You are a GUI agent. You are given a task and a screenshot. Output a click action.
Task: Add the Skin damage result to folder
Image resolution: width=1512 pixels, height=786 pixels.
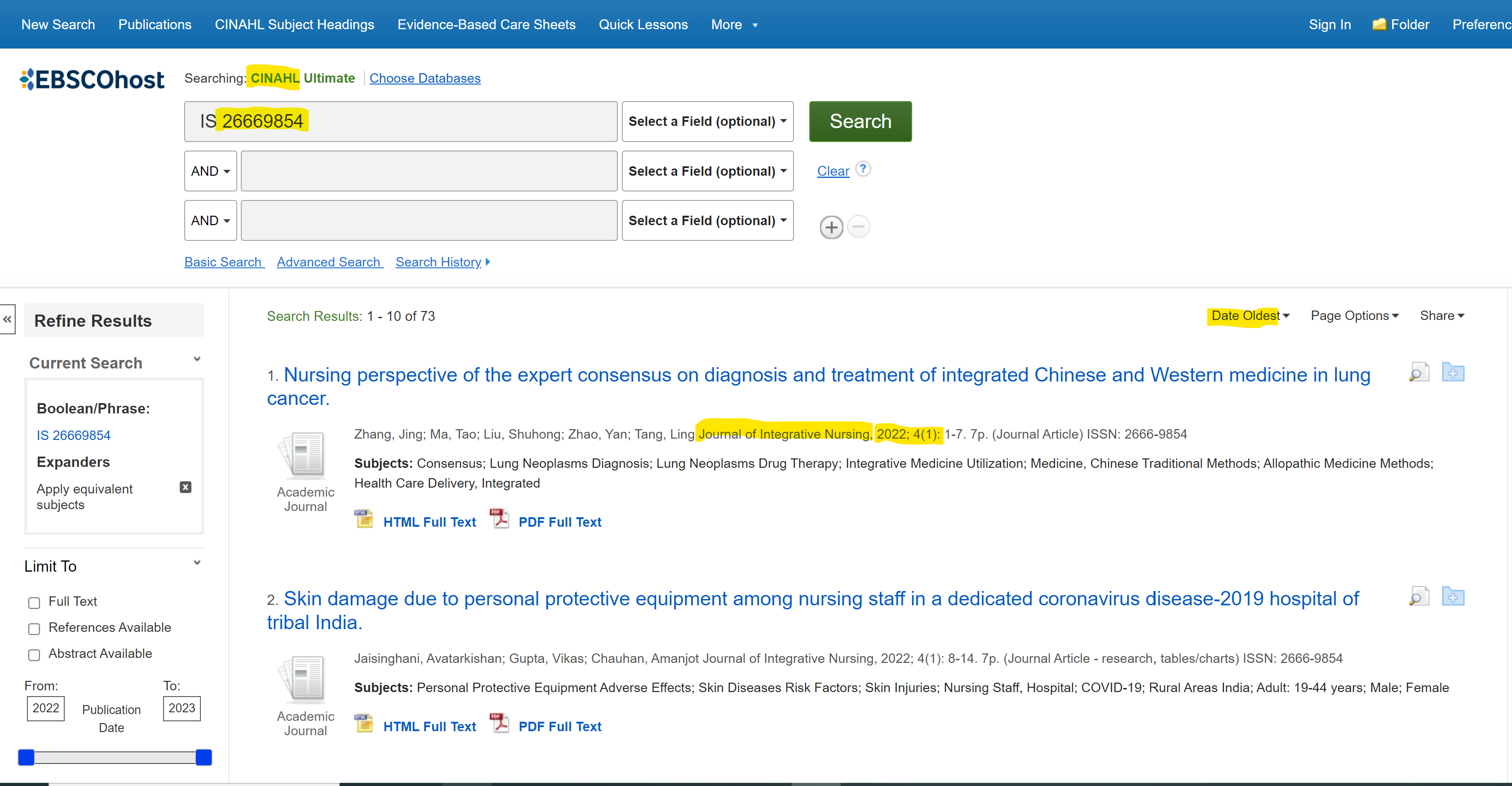pyautogui.click(x=1453, y=596)
